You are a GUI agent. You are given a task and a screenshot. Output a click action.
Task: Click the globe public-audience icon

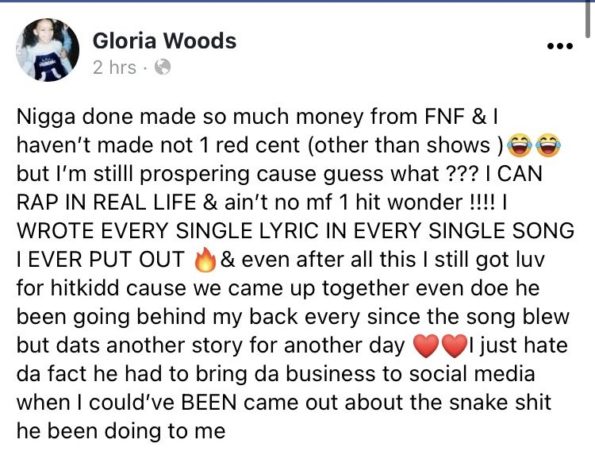(162, 68)
